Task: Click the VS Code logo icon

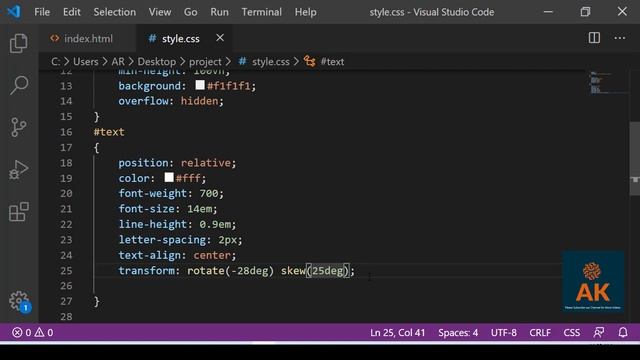Action: pyautogui.click(x=13, y=11)
